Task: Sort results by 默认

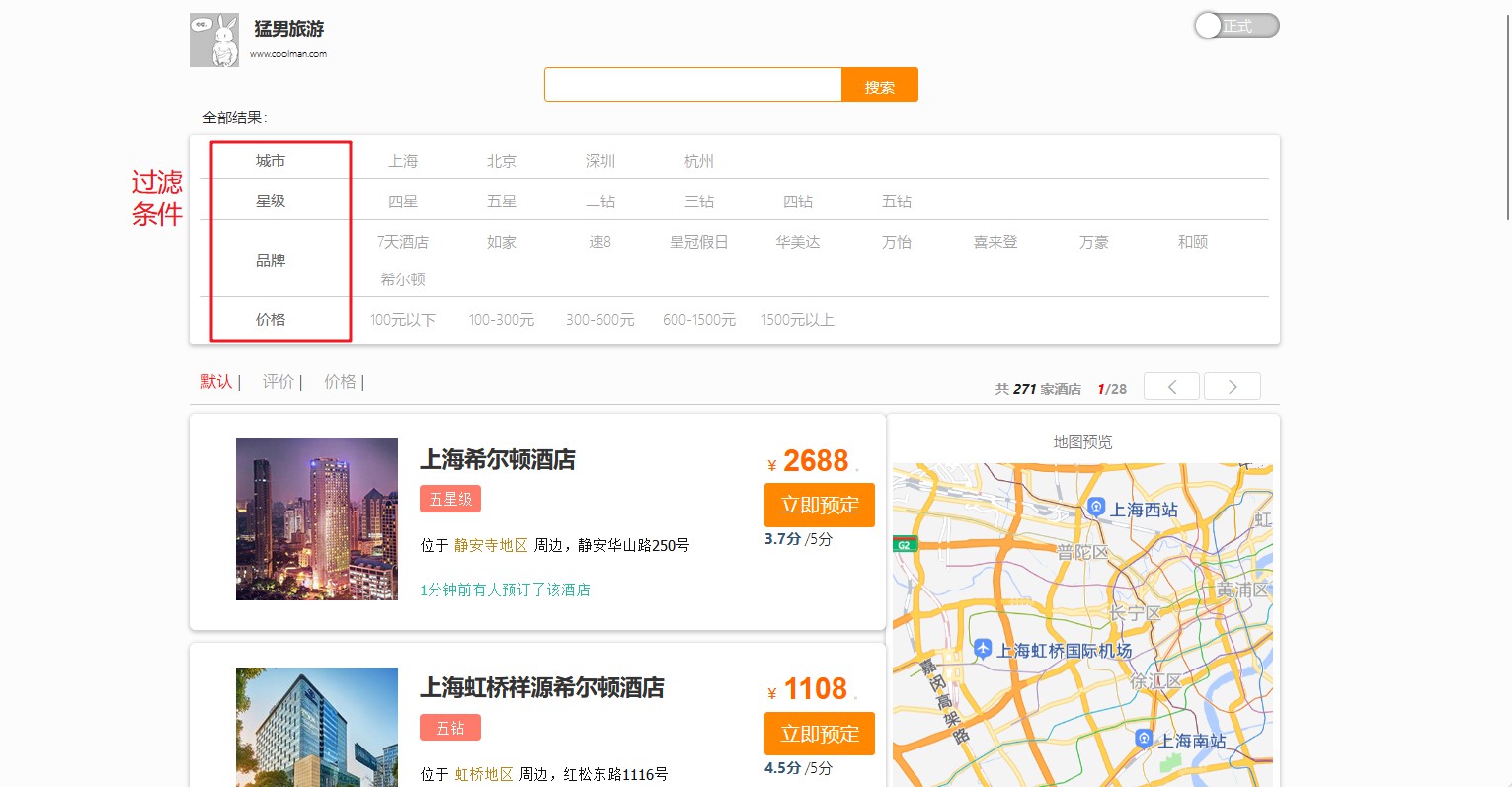Action: 216,382
